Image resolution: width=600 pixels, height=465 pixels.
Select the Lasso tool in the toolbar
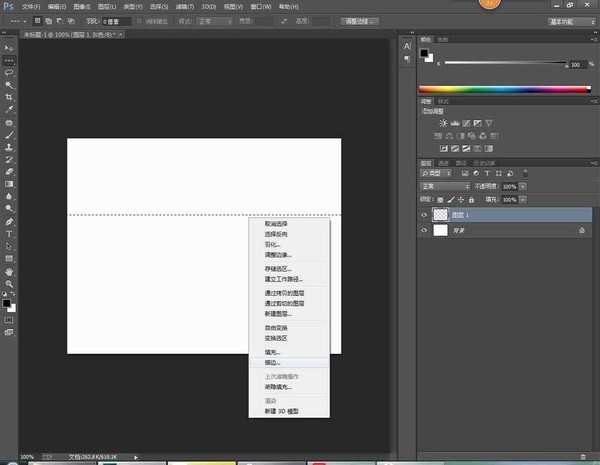(9, 73)
